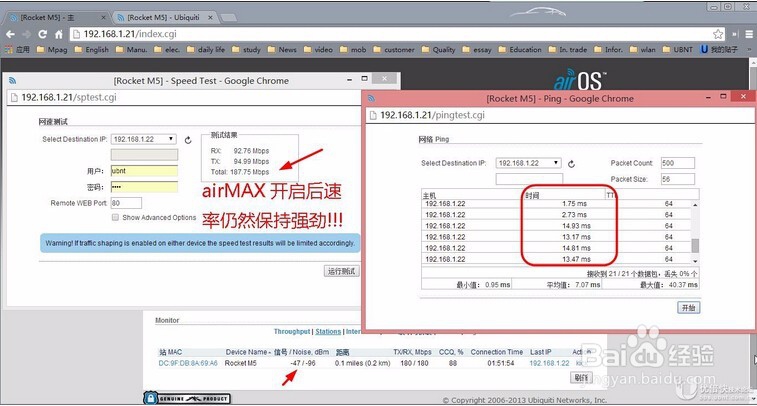Click the Rocket M5 device name cell
This screenshot has width=757, height=406.
pyautogui.click(x=240, y=363)
